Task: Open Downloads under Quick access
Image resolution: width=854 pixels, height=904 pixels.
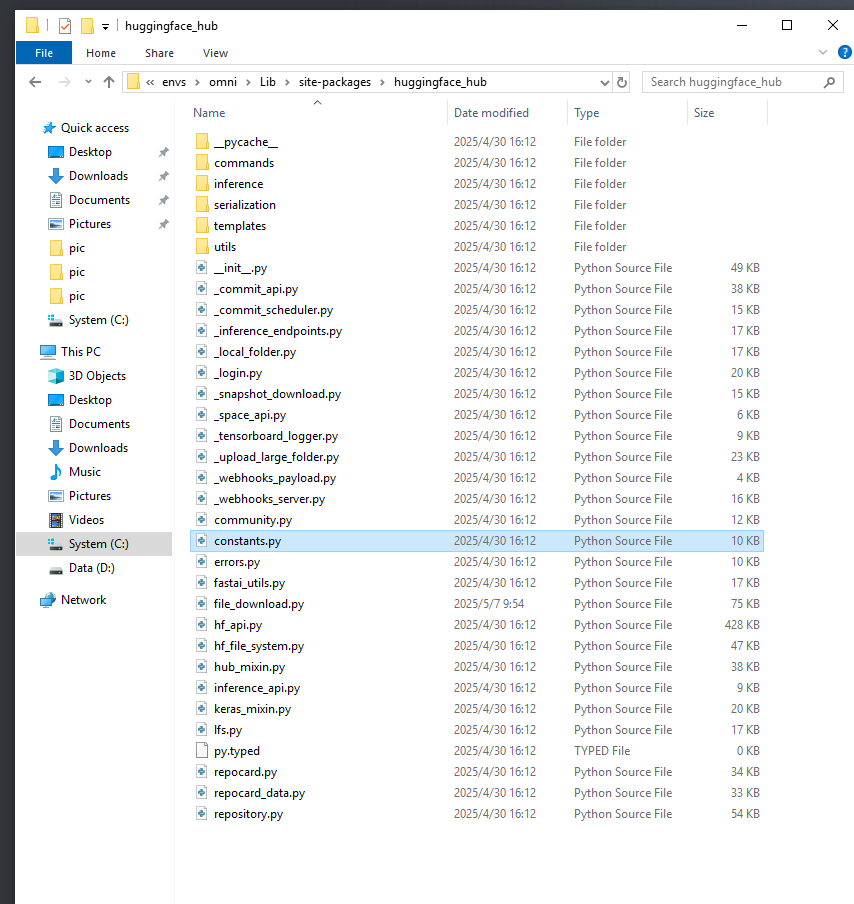Action: coord(98,176)
